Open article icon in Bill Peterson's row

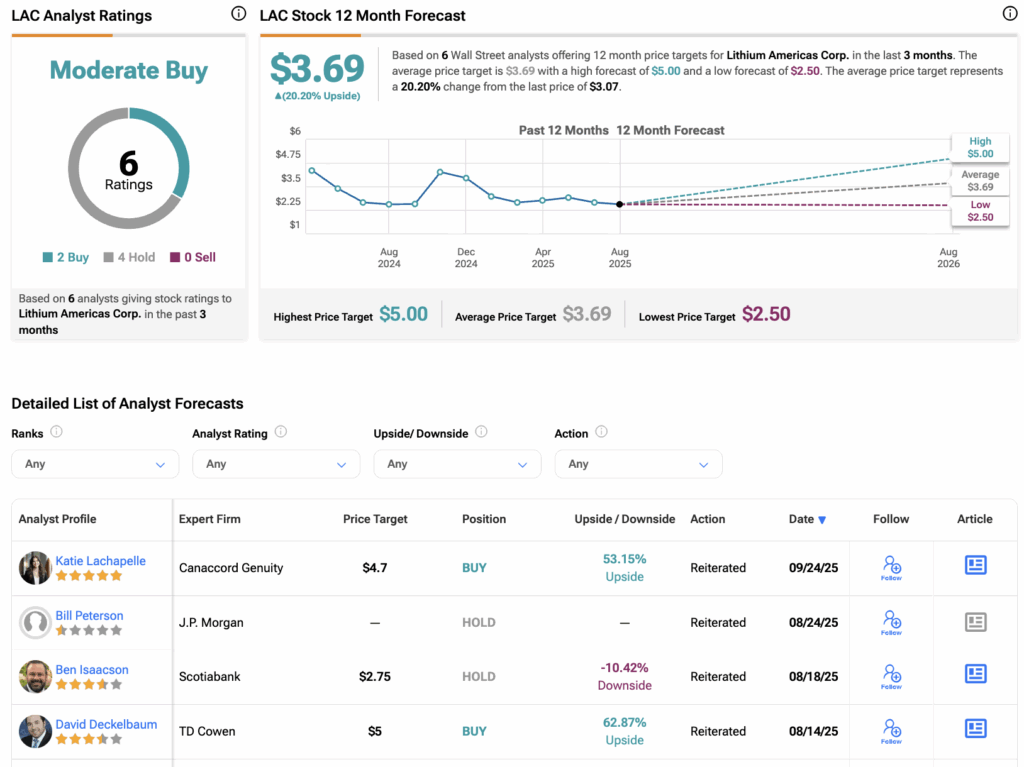click(x=976, y=622)
